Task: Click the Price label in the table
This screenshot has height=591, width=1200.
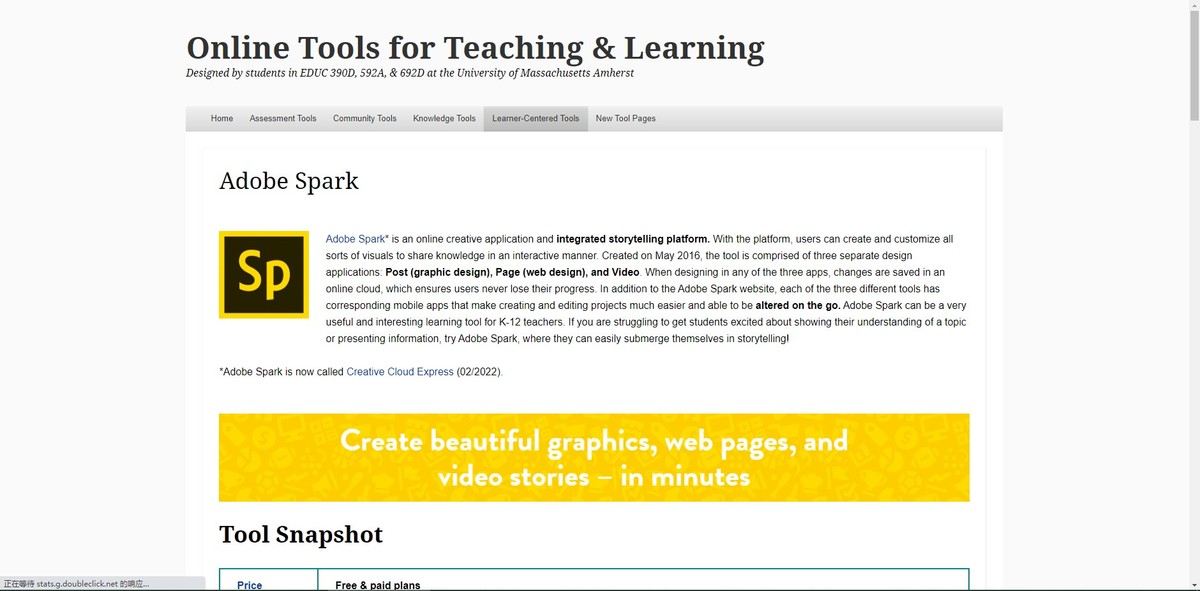Action: pos(250,585)
